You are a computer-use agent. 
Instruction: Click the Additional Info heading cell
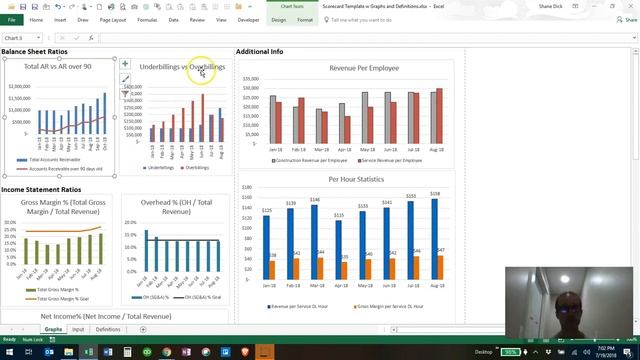(260, 52)
